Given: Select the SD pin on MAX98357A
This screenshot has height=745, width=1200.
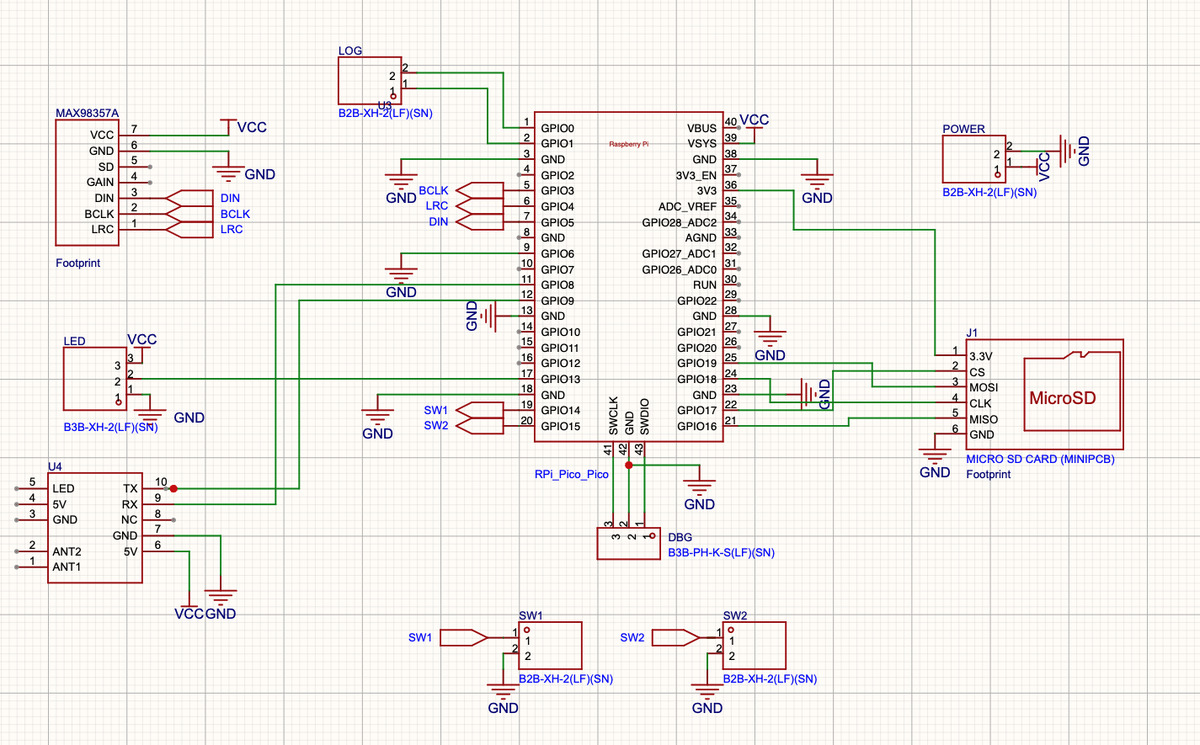Looking at the screenshot, I should [106, 166].
